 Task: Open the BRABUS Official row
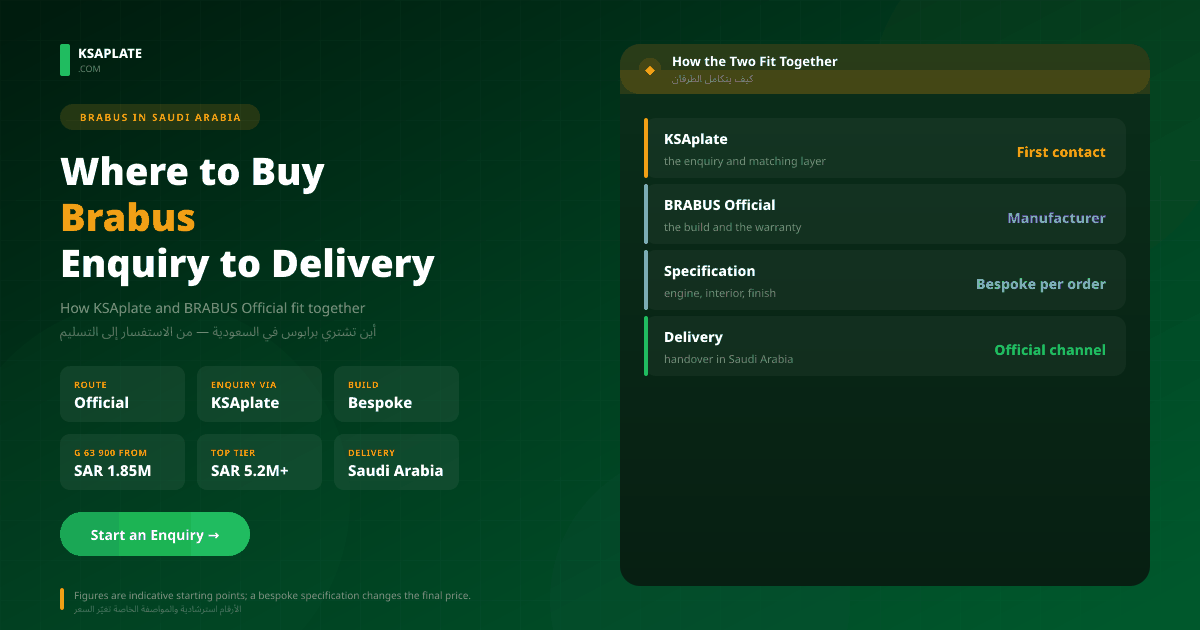coord(885,214)
